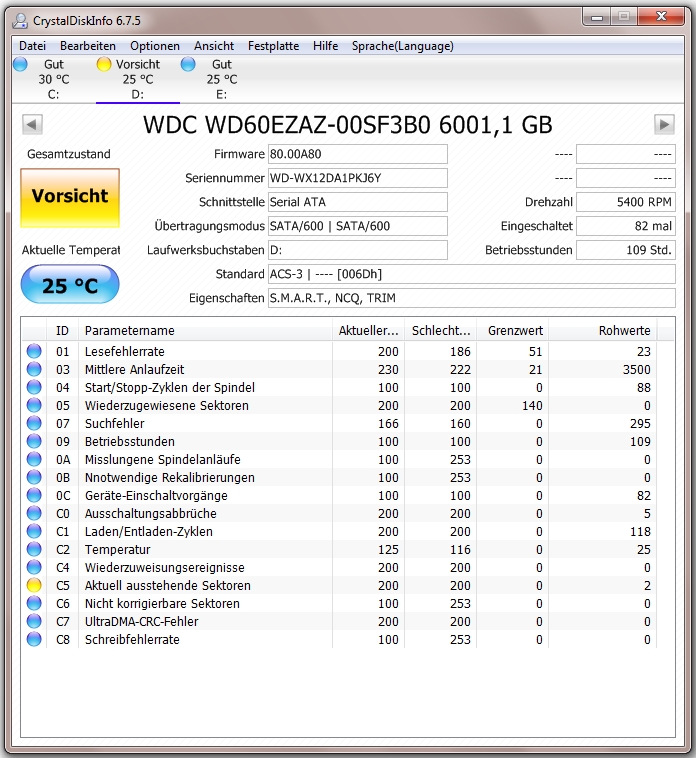The height and width of the screenshot is (758, 696).
Task: Click the ID column header
Action: click(x=62, y=331)
